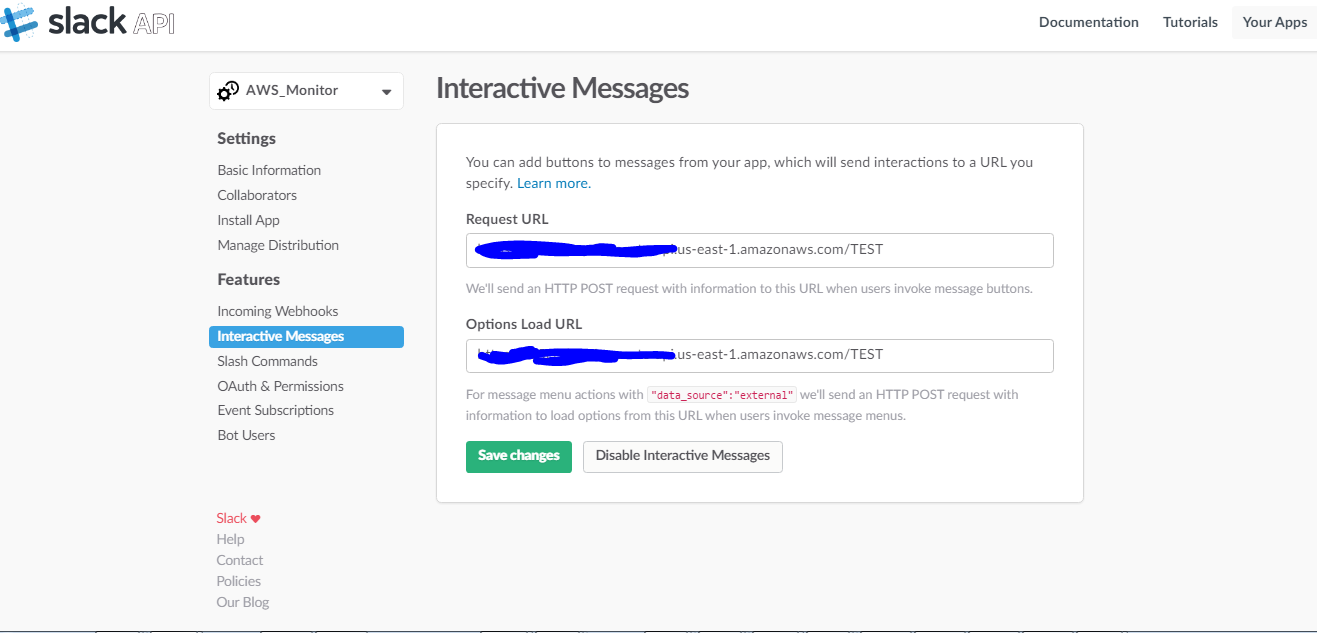This screenshot has height=633, width=1317.
Task: Click the Slack API logo
Action: click(x=88, y=22)
